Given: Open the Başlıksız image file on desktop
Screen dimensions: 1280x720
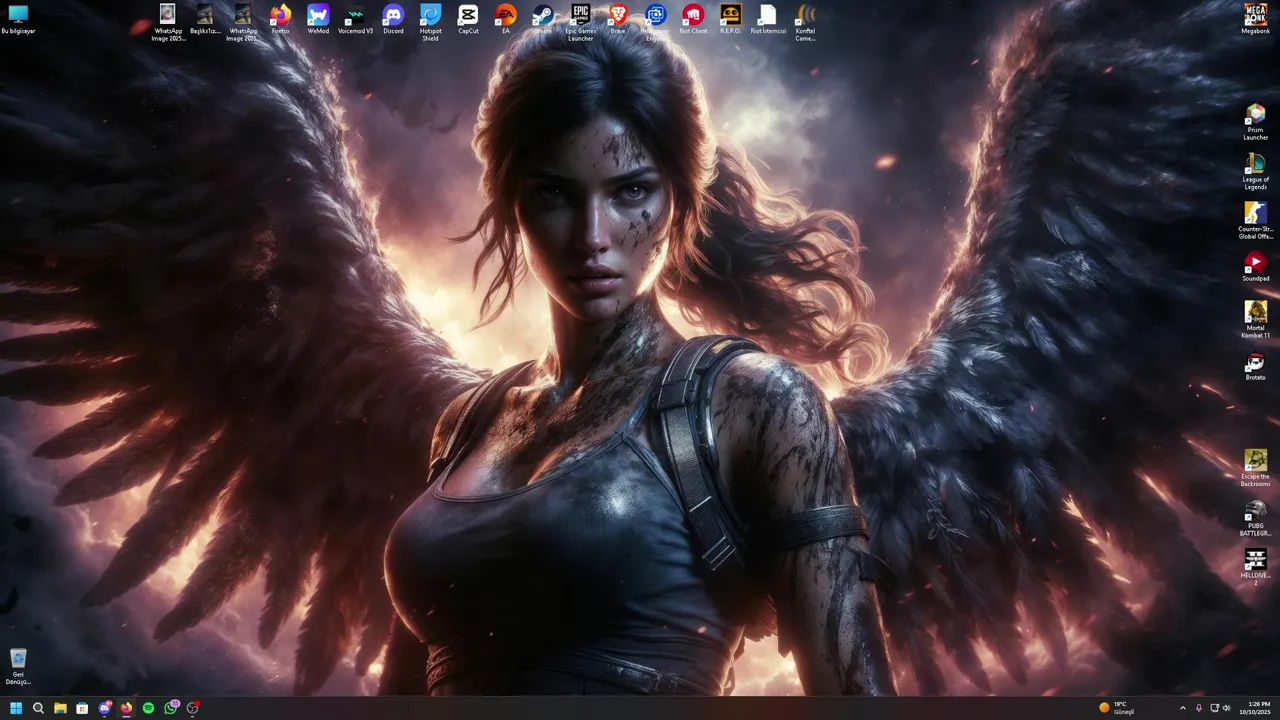Looking at the screenshot, I should click(205, 19).
